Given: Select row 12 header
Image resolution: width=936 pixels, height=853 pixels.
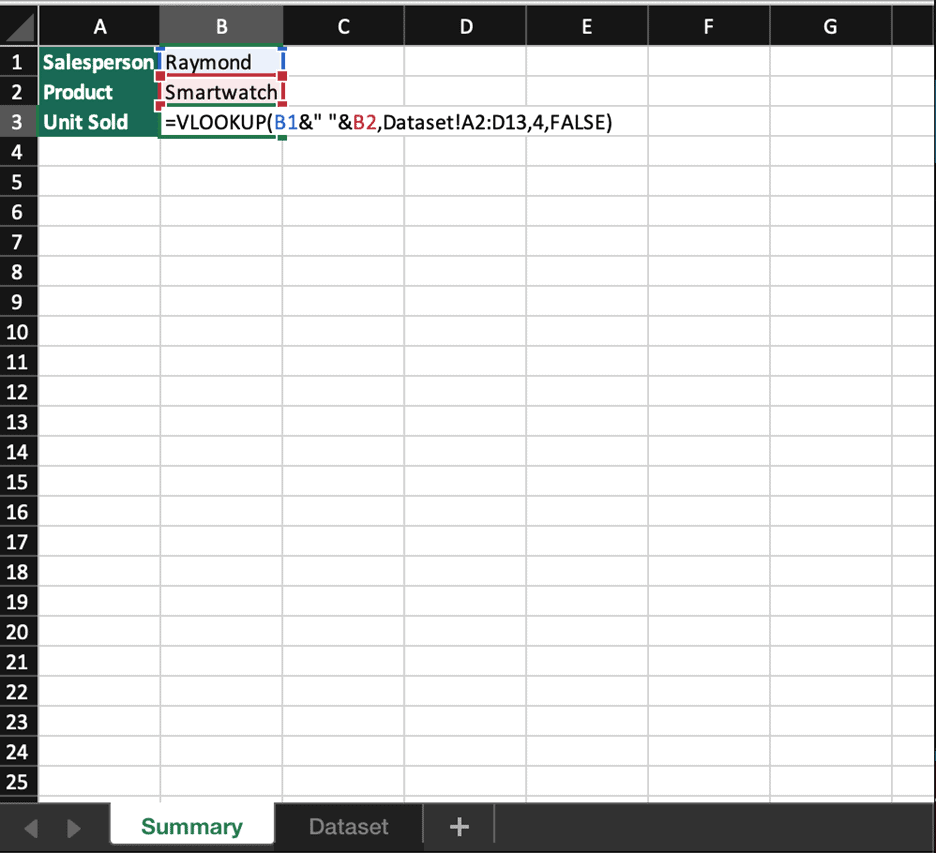Looking at the screenshot, I should click(18, 392).
